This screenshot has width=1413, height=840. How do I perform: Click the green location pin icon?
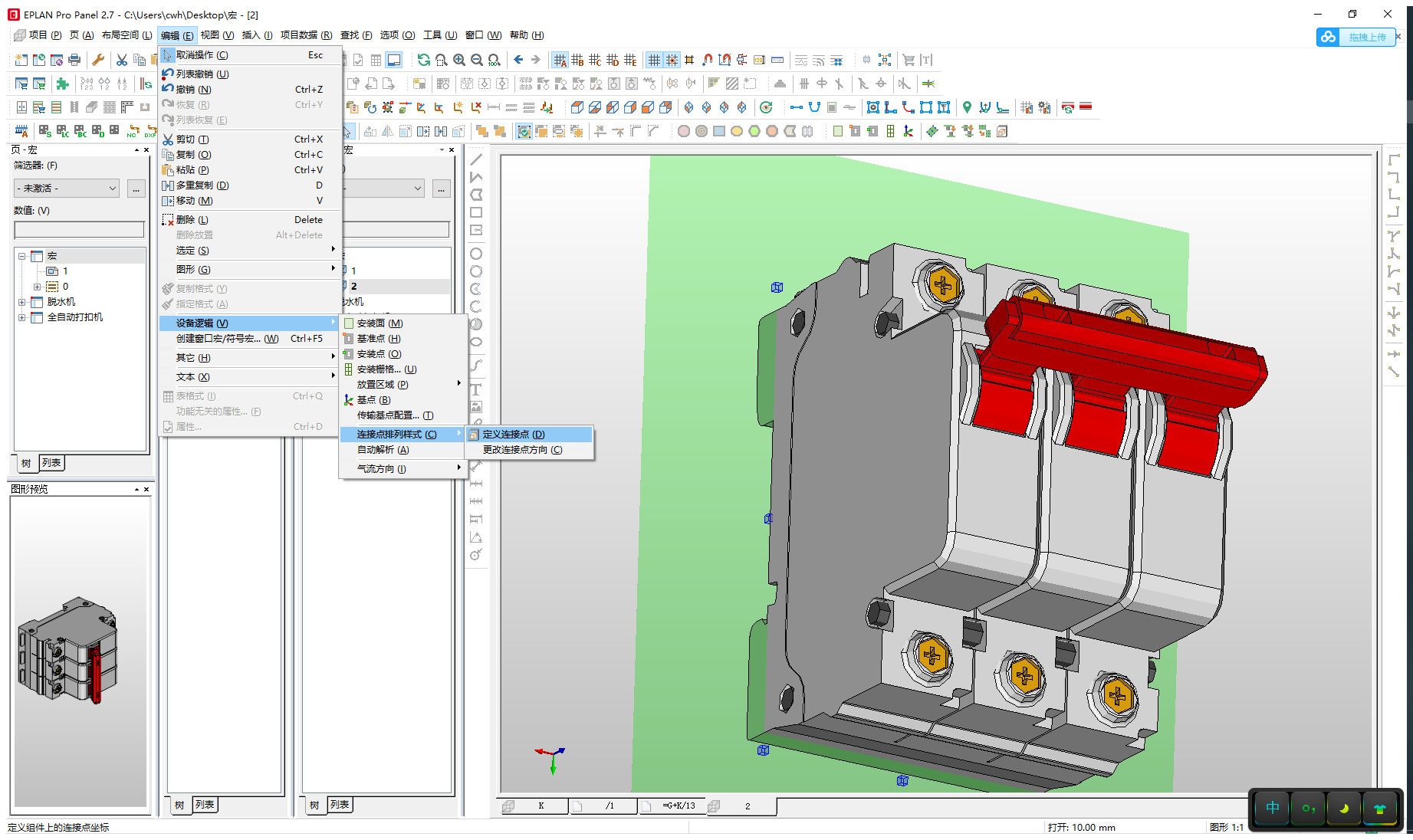(x=967, y=107)
